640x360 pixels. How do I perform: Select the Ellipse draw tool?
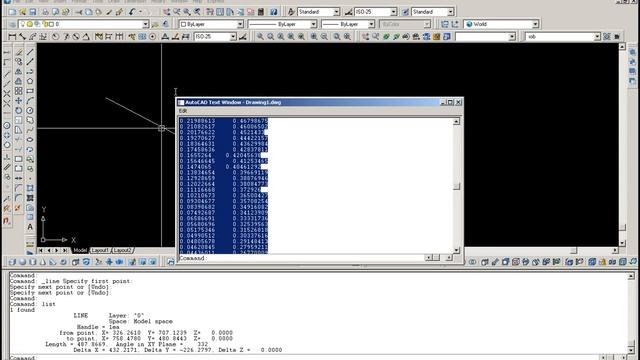(30, 140)
